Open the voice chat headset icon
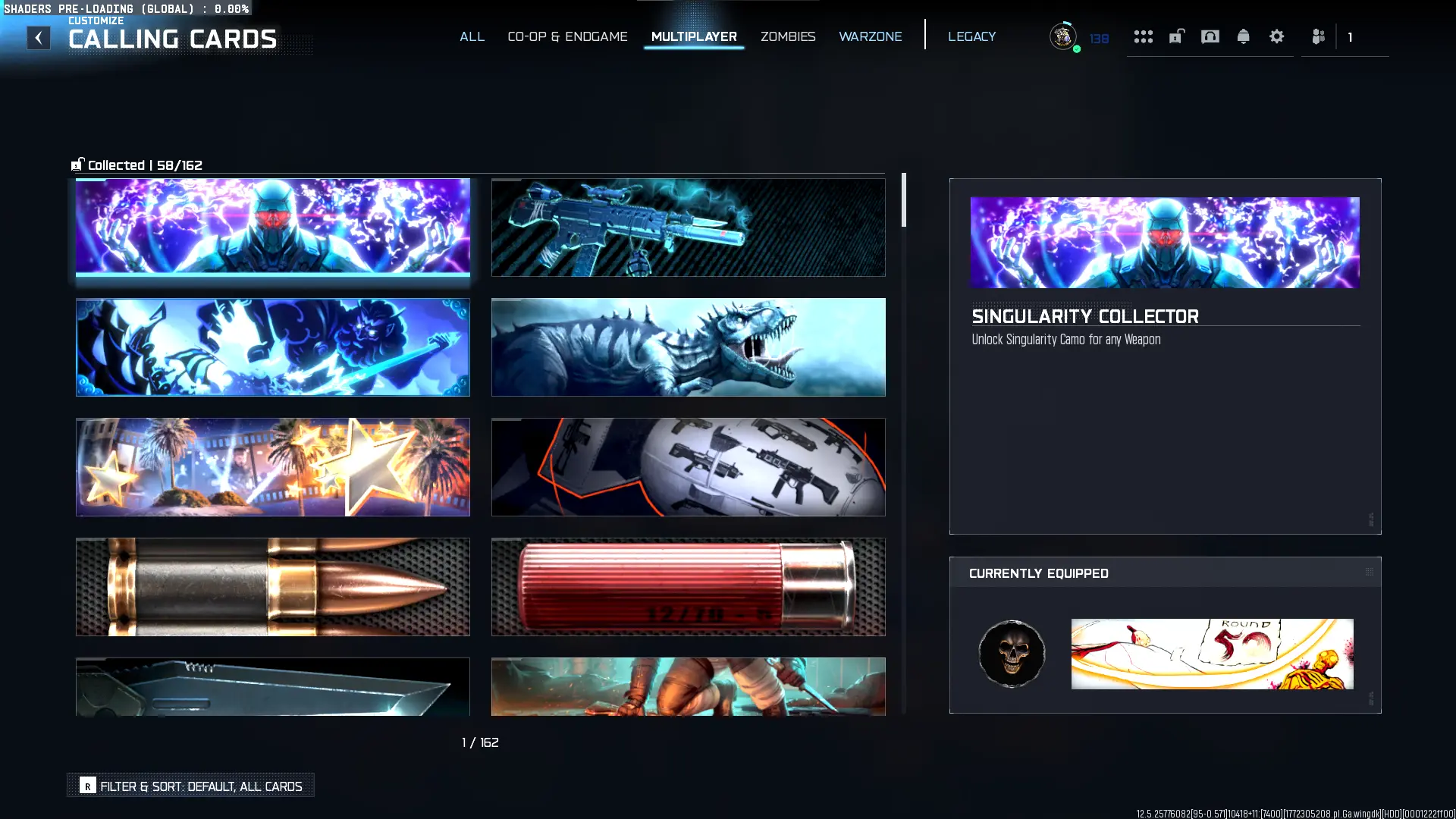The image size is (1456, 819). tap(1210, 36)
